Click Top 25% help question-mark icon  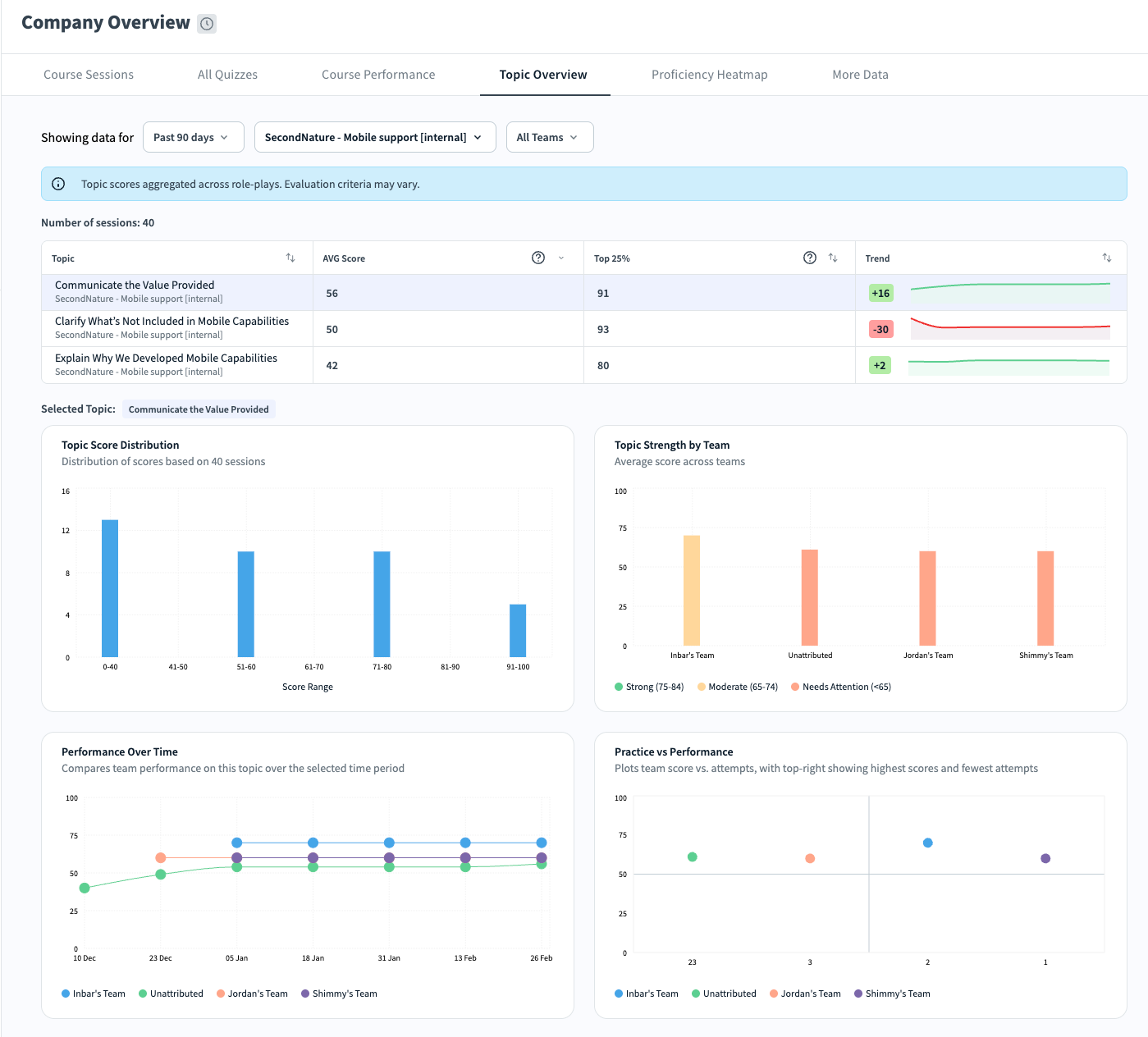[x=810, y=258]
